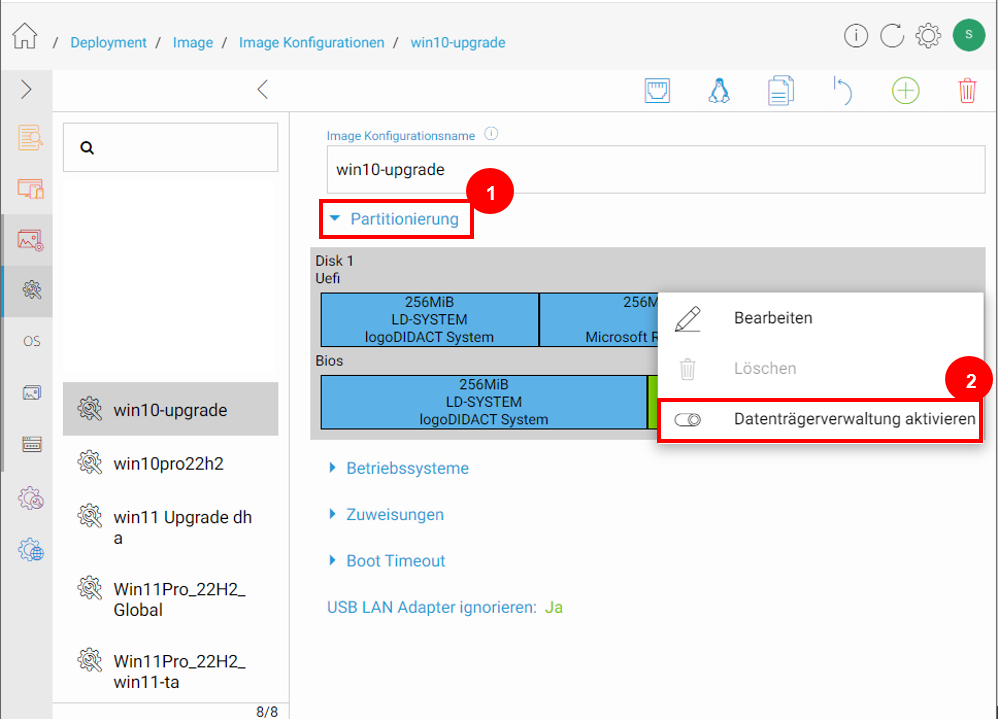Click the Disk 1 label
Image resolution: width=998 pixels, height=719 pixels.
click(x=334, y=261)
